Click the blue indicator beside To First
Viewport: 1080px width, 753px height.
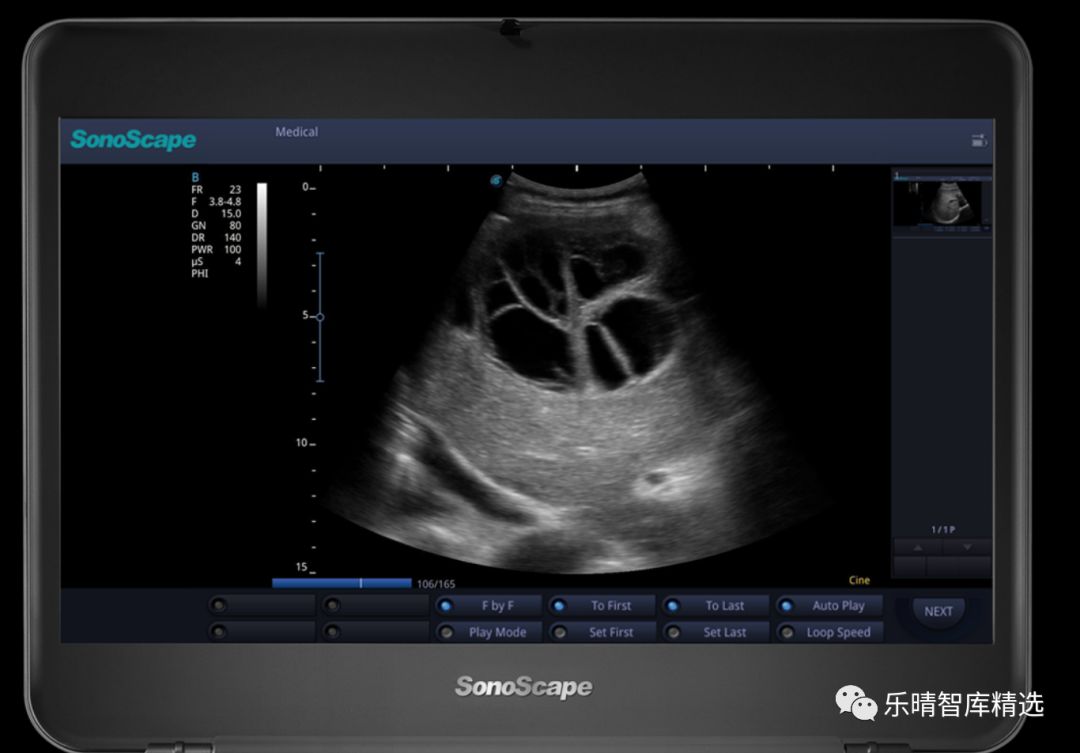click(x=559, y=606)
